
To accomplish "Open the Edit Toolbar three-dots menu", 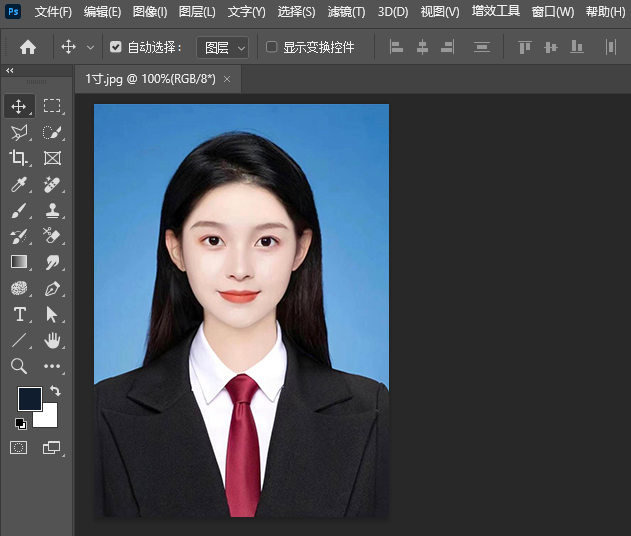I will 52,366.
